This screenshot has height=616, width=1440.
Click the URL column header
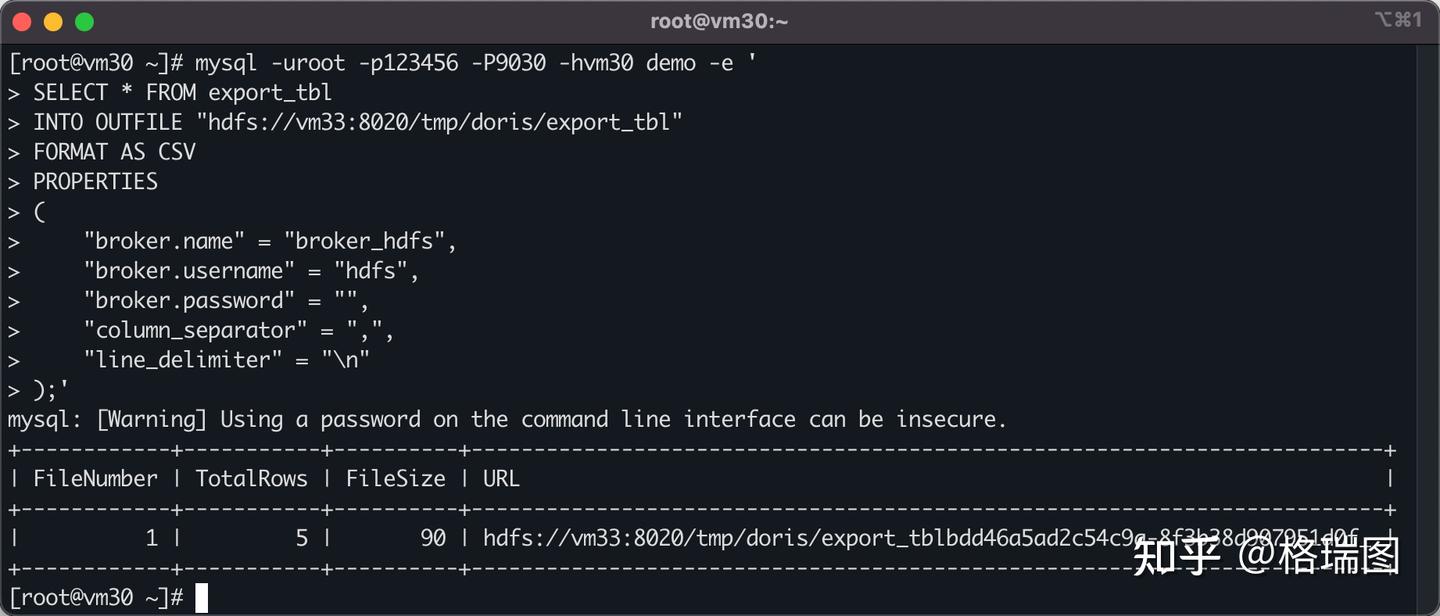(501, 479)
